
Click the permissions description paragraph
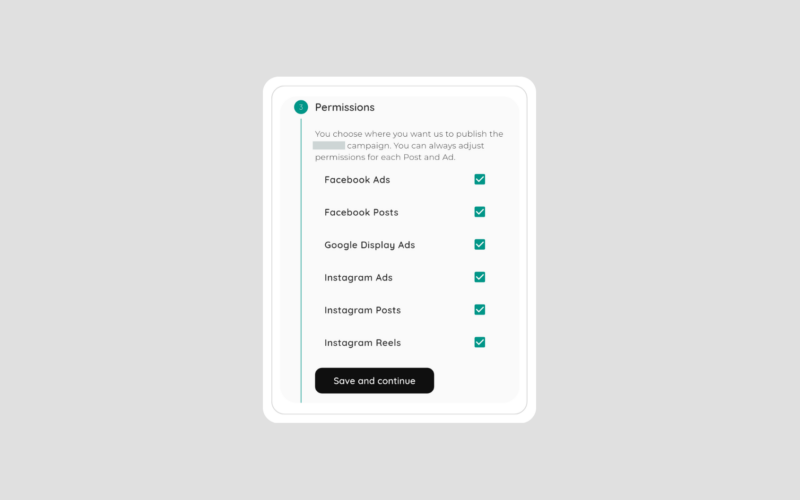(x=409, y=145)
